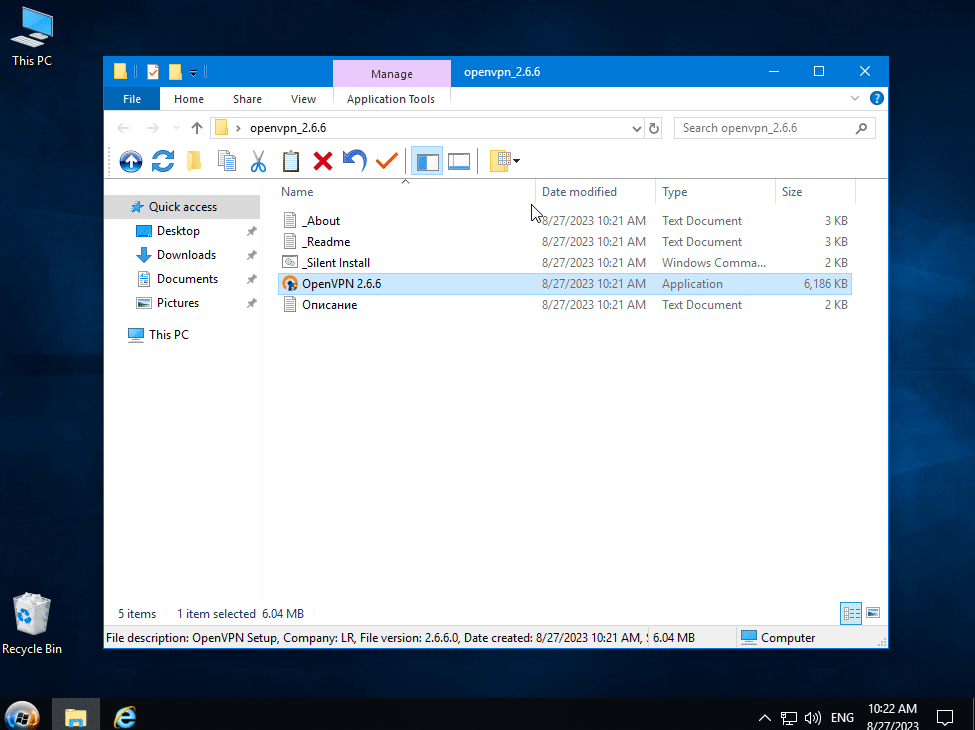Click the orange checkmark toolbar icon
This screenshot has height=730, width=975.
tap(387, 161)
